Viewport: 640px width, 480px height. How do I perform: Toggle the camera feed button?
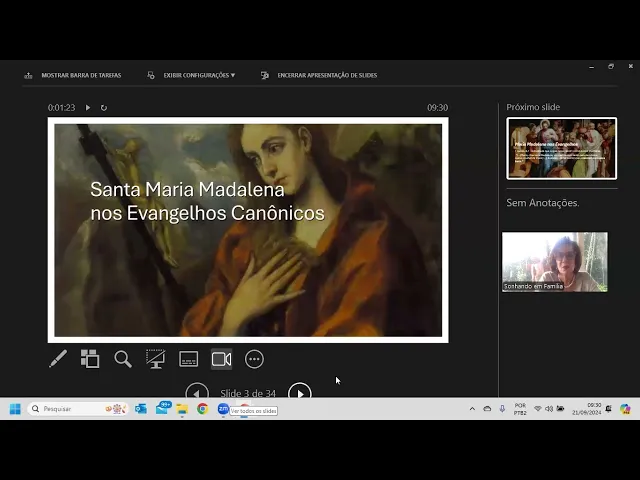[222, 359]
